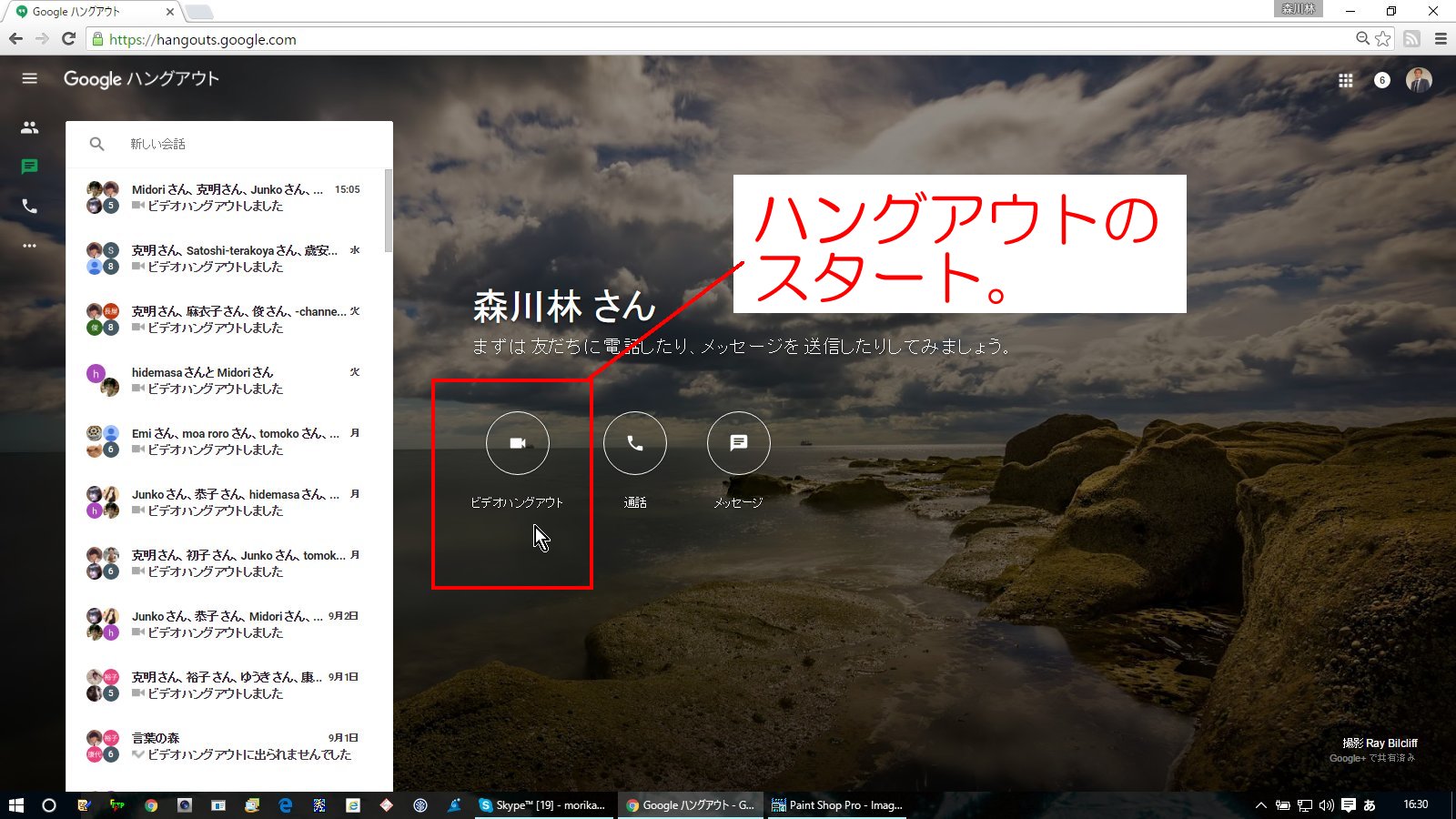Open conversation with 克明, 裕子, ゆうき
The image size is (1456, 819).
coord(226,685)
